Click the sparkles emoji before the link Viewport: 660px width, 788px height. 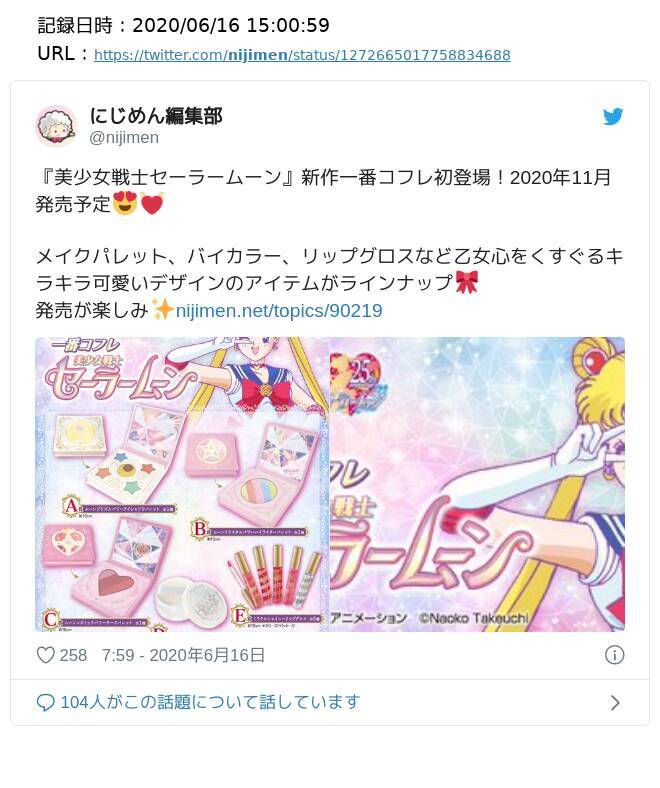point(163,310)
